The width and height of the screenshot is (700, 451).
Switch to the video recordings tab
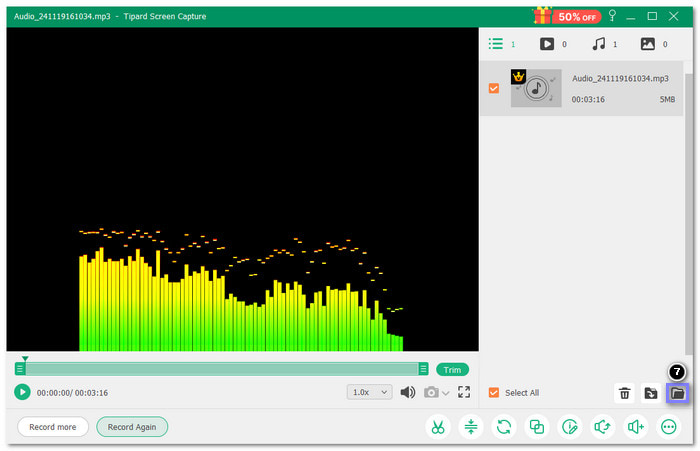[547, 44]
